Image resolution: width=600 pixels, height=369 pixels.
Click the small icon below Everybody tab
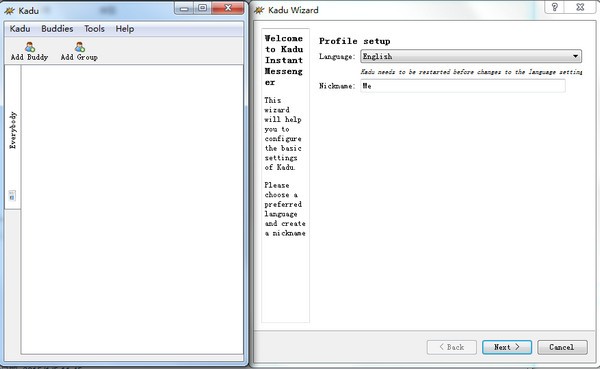tap(12, 196)
